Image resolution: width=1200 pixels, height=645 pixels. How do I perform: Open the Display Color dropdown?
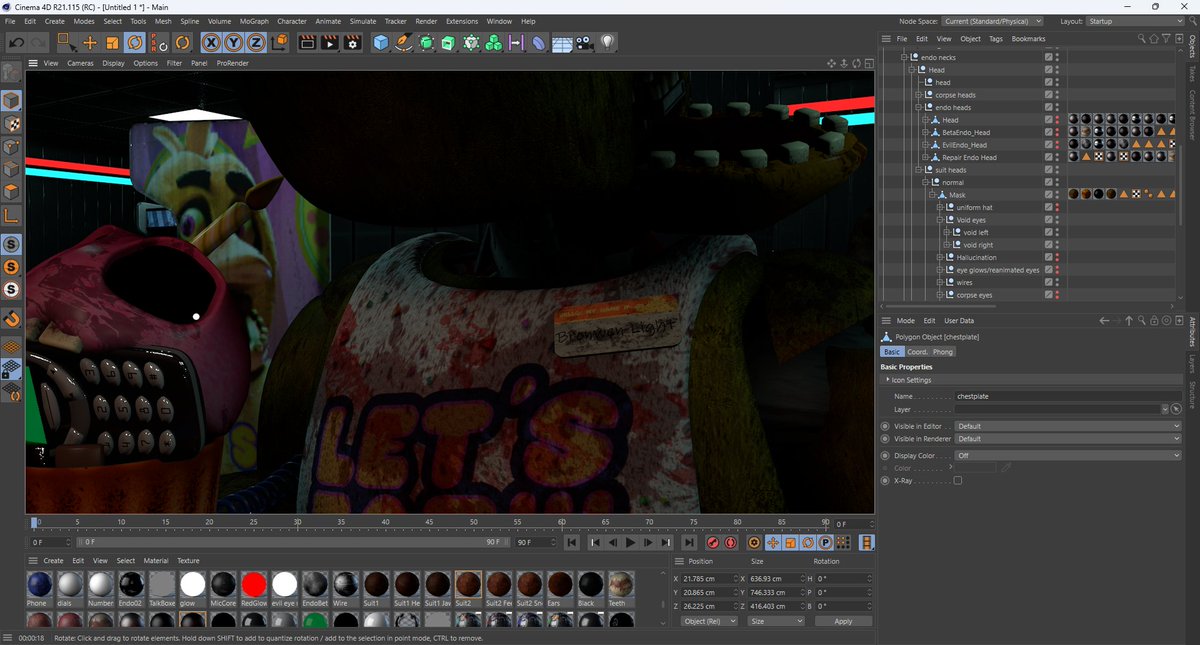(1068, 456)
